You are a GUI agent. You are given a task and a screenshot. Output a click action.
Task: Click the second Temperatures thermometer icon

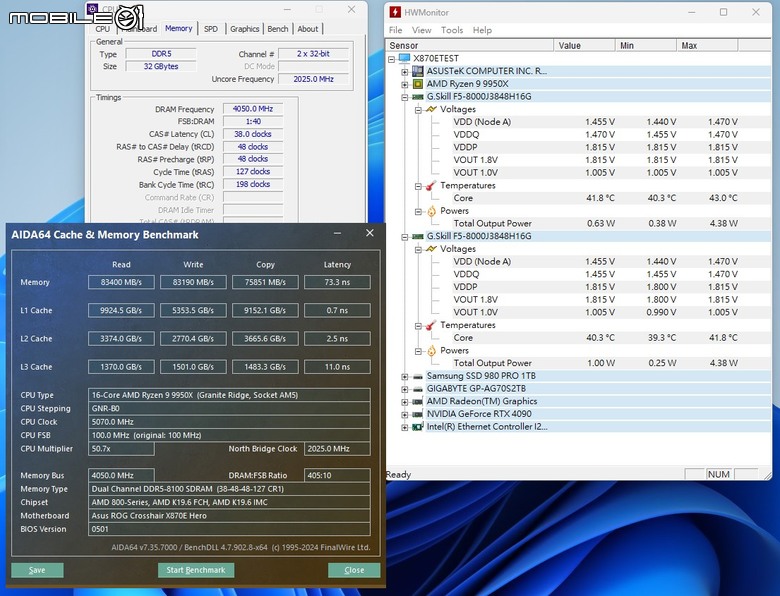(431, 325)
